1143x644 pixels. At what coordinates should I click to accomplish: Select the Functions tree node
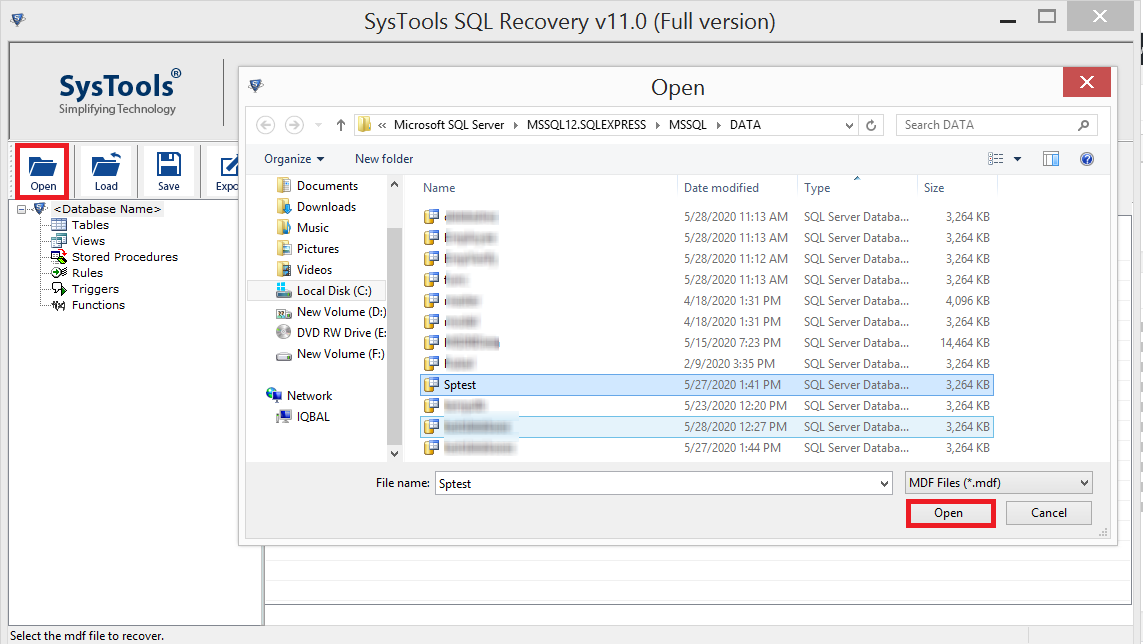click(98, 305)
